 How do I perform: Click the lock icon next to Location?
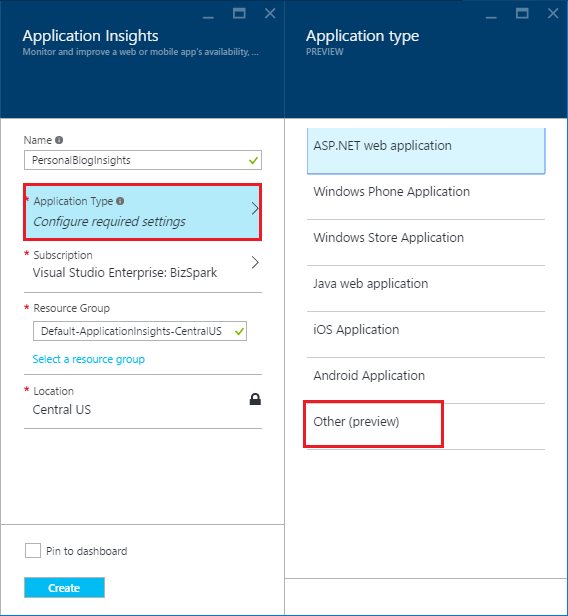255,399
